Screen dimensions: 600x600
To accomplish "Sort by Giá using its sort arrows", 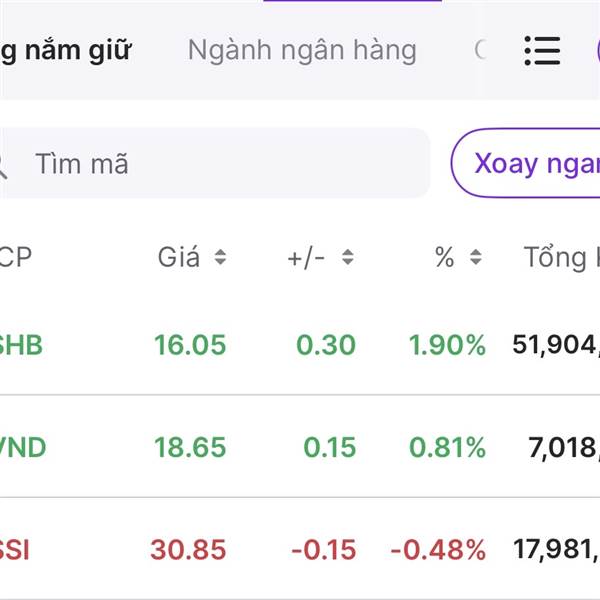I will click(x=220, y=258).
